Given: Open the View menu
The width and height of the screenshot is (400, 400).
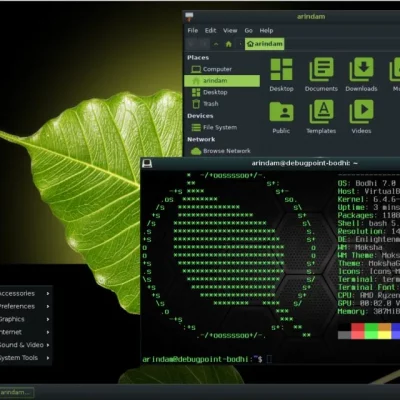Looking at the screenshot, I should [230, 30].
